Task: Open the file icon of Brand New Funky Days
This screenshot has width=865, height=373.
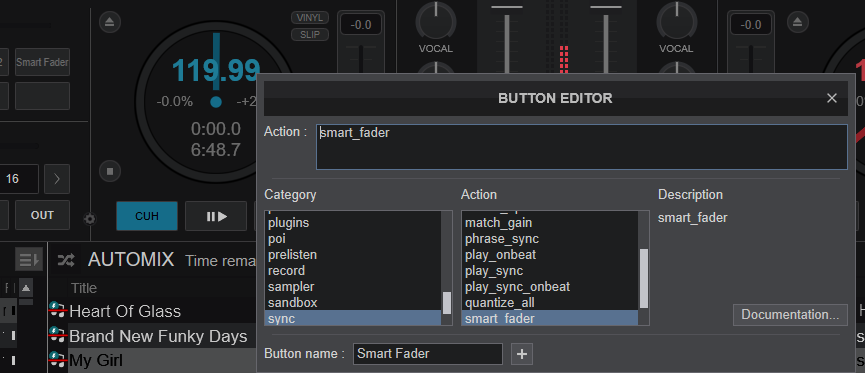Action: [57, 335]
